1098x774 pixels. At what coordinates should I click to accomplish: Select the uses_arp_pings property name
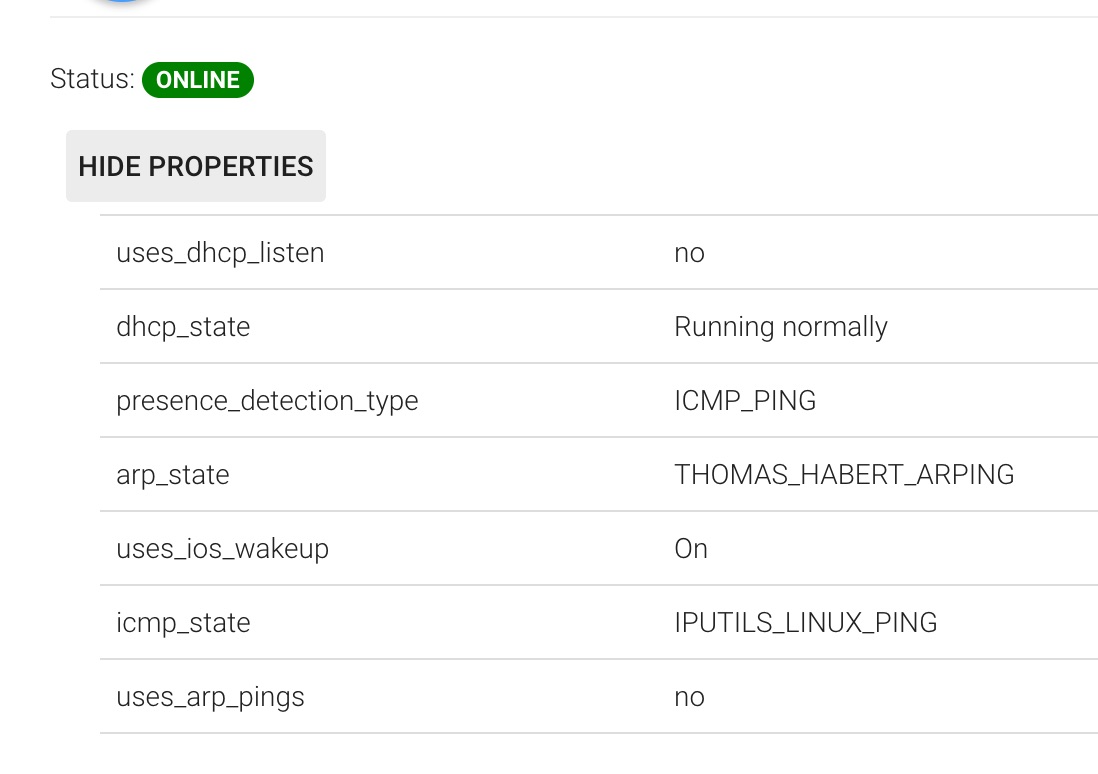pos(210,698)
